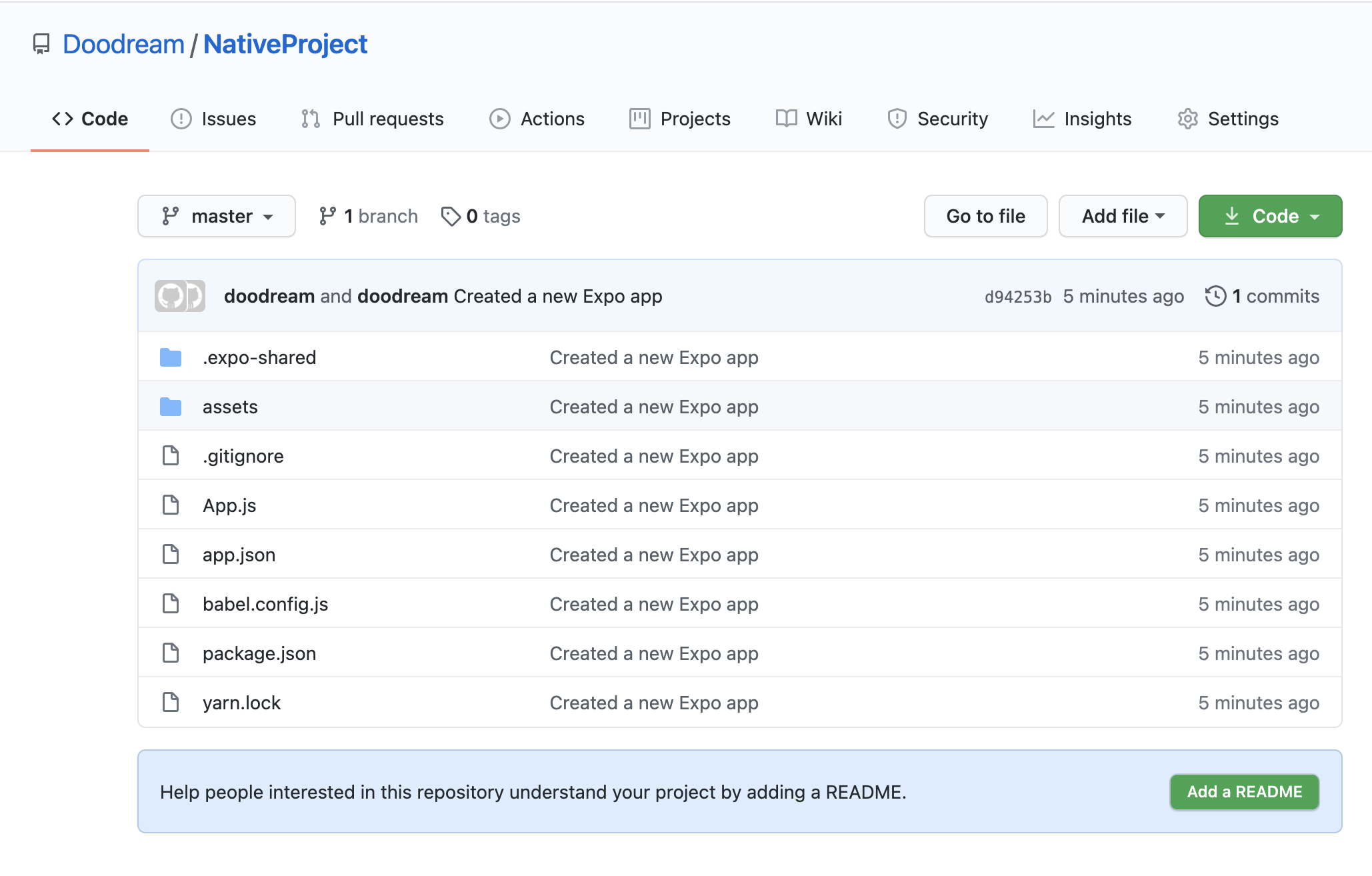Click the .expo-shared folder icon
Viewport: 1372px width, 876px height.
click(x=171, y=357)
